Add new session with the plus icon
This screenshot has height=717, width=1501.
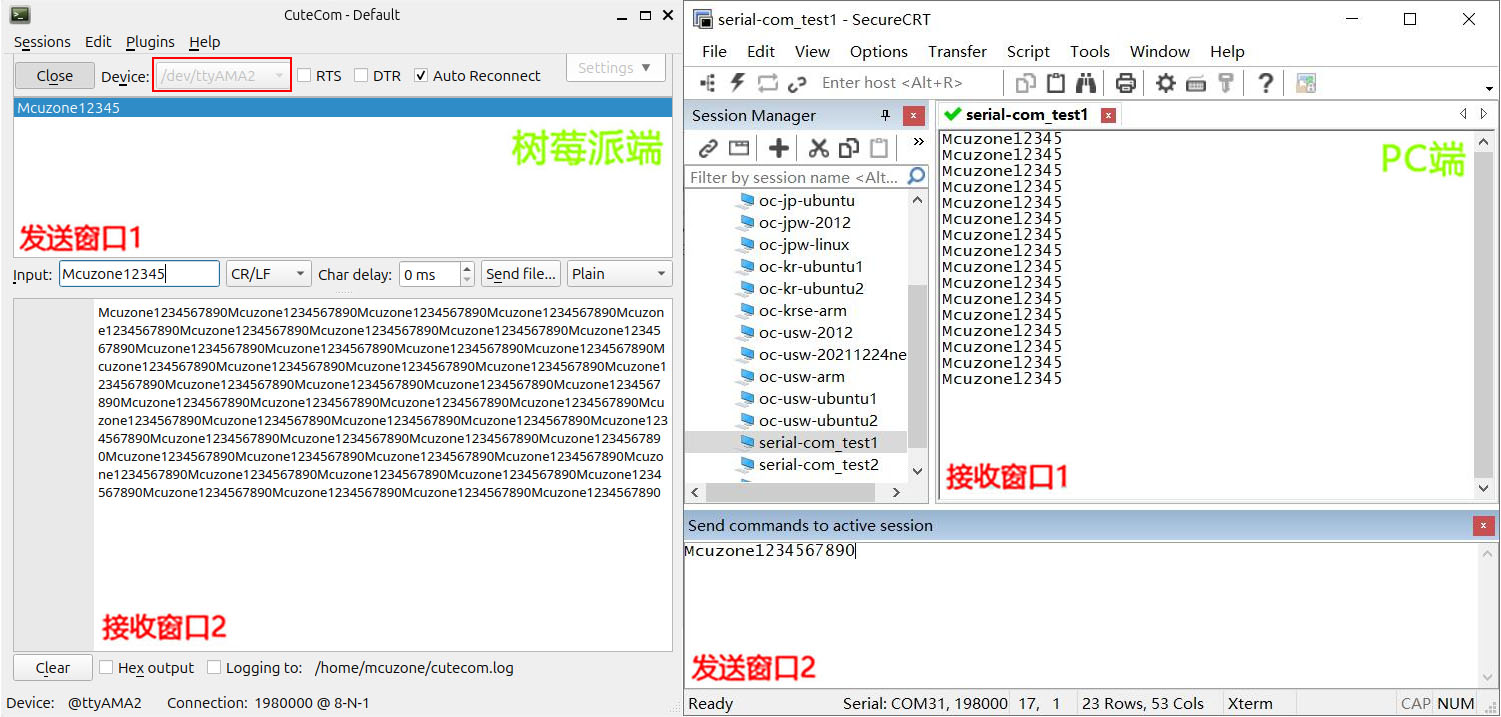778,148
